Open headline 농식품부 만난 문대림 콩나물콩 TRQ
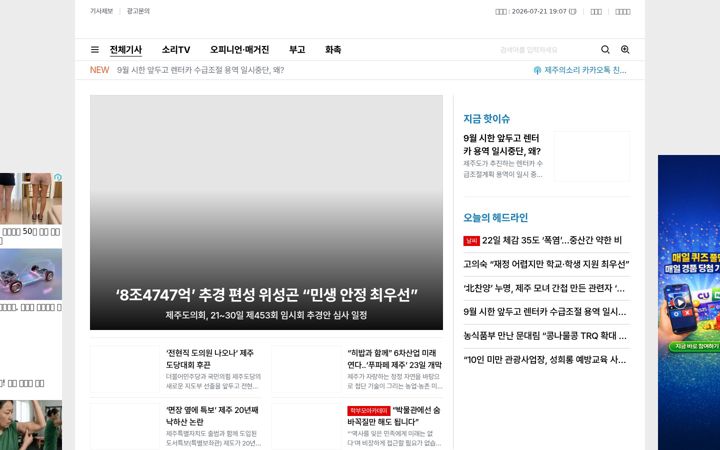The width and height of the screenshot is (720, 450). click(545, 336)
